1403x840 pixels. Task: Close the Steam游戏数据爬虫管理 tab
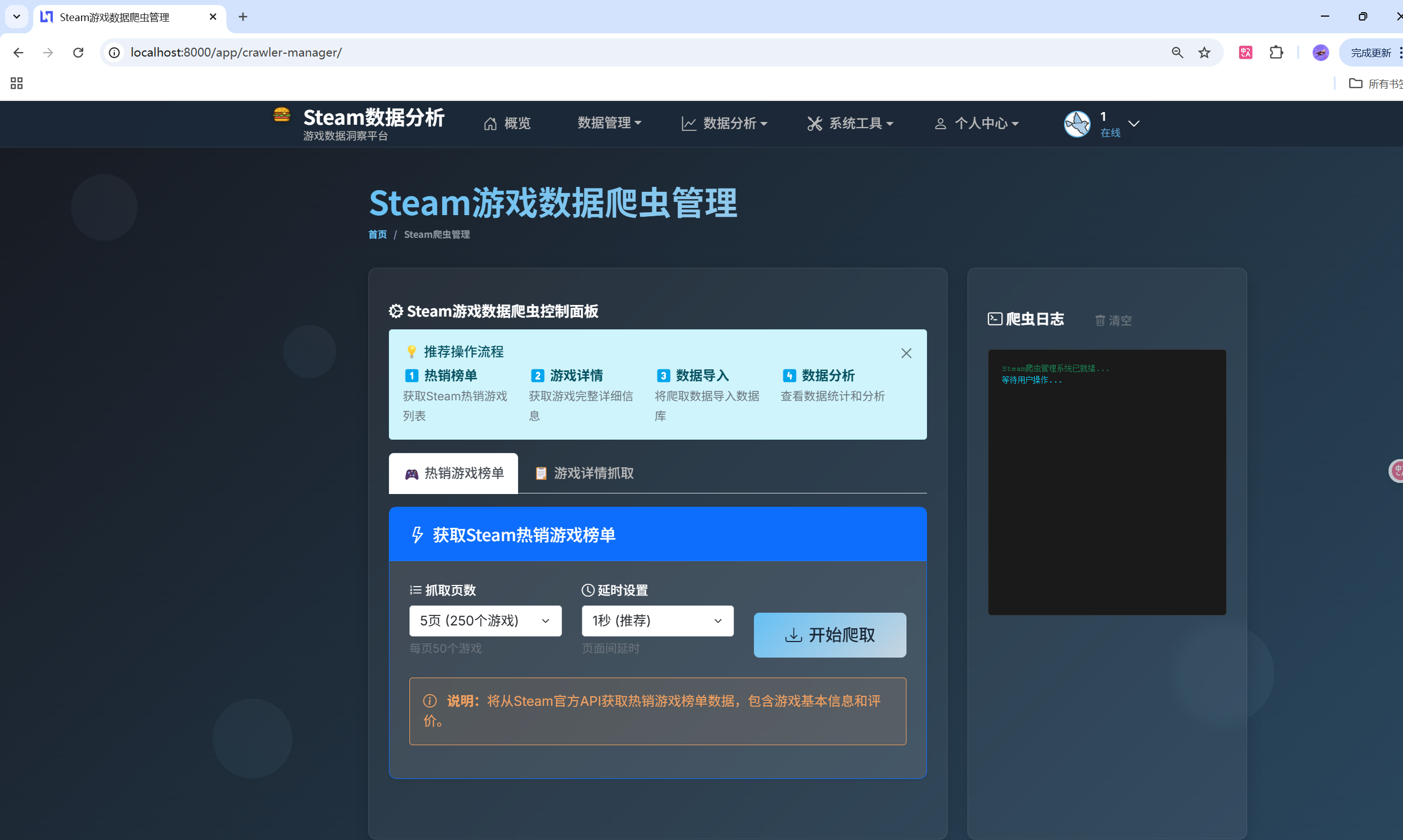(213, 17)
